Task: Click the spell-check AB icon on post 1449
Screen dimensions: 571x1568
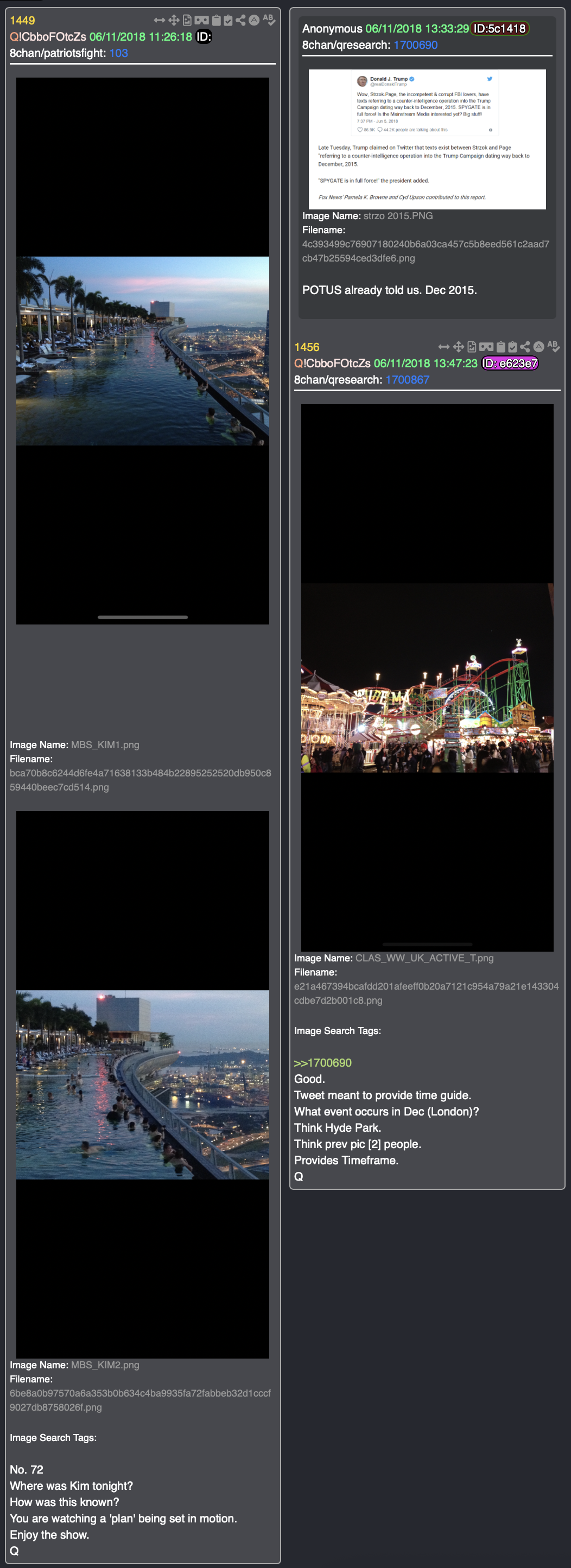Action: [x=269, y=20]
